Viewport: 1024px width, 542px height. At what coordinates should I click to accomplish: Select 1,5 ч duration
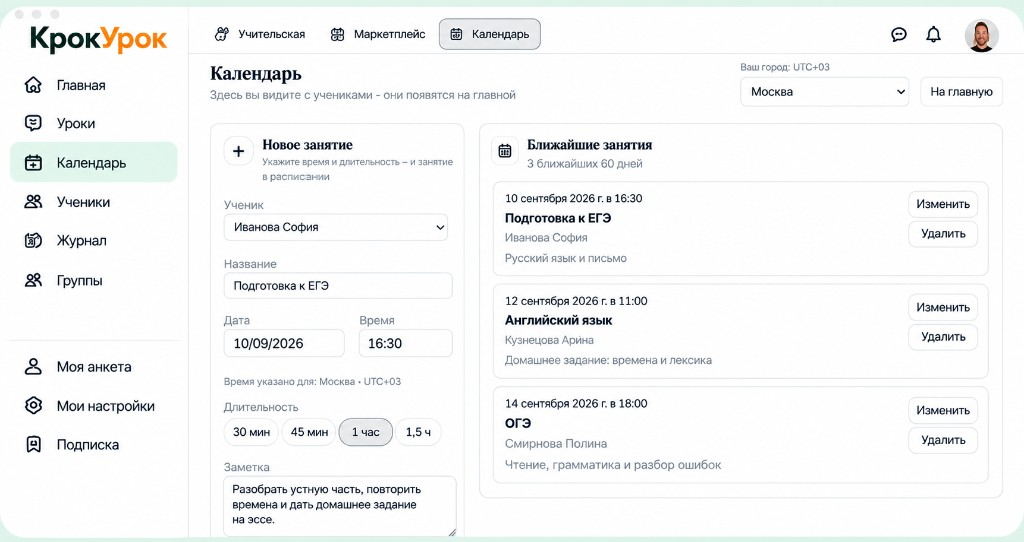(x=418, y=432)
